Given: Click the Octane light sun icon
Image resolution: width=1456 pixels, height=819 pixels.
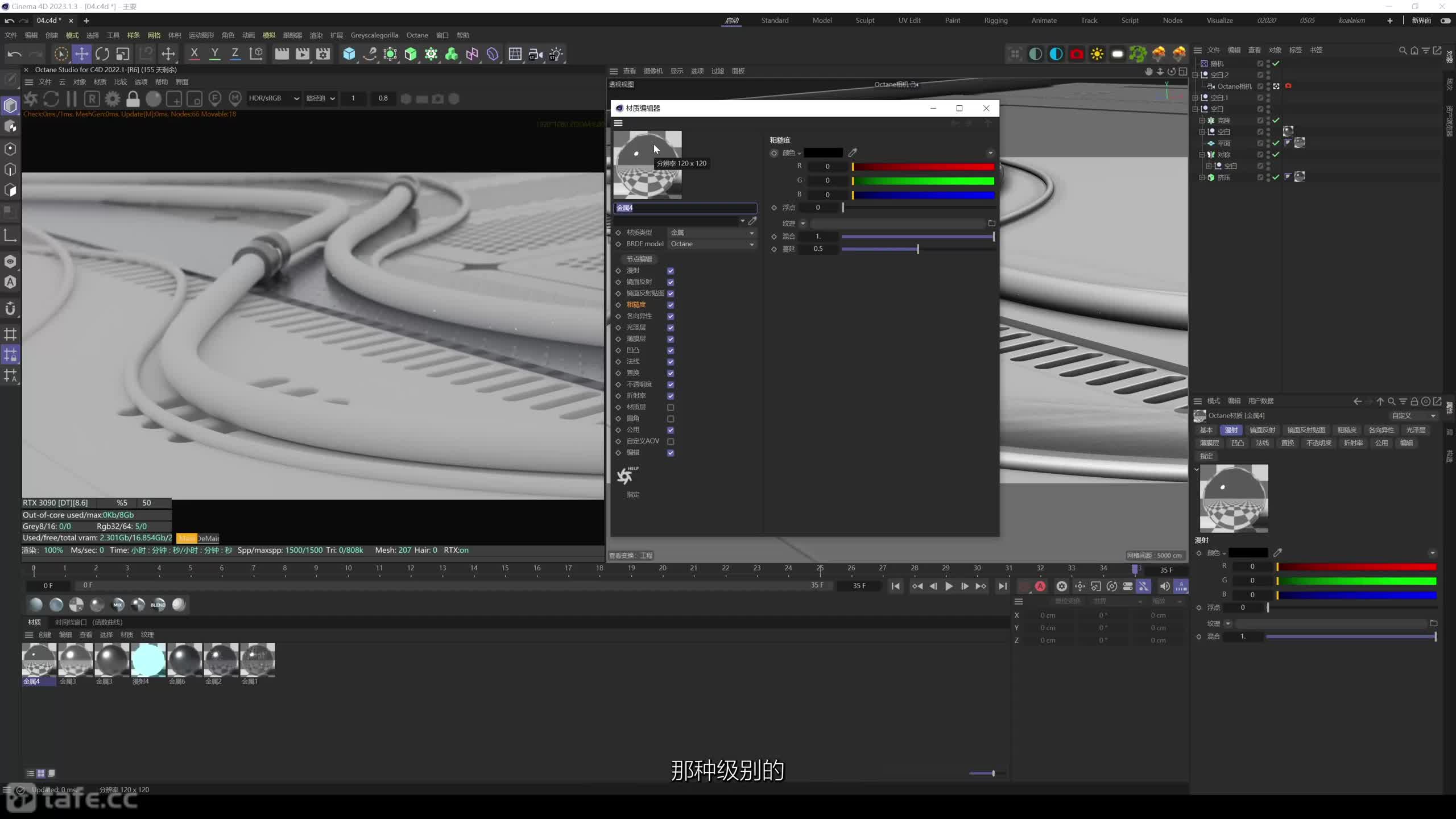Looking at the screenshot, I should [1097, 54].
